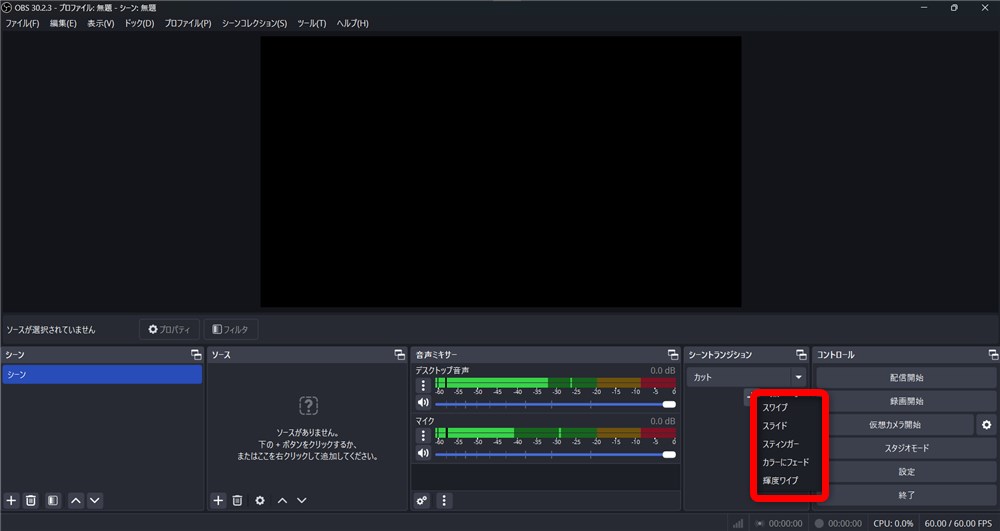The height and width of the screenshot is (531, 1000).
Task: Open the ヘルプ(H) menu
Action: click(x=353, y=24)
